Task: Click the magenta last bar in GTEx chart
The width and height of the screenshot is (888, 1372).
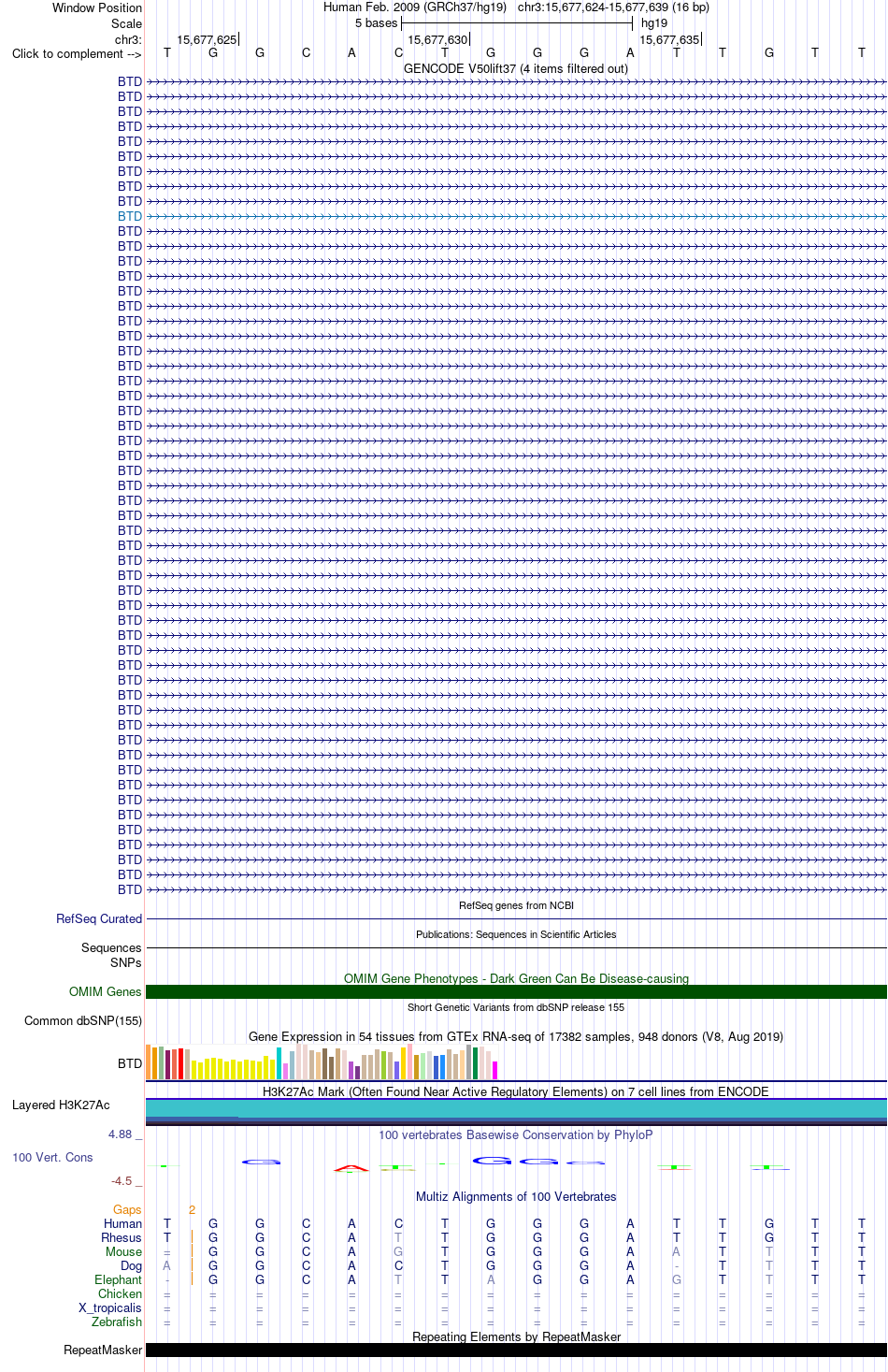Action: pyautogui.click(x=495, y=1070)
